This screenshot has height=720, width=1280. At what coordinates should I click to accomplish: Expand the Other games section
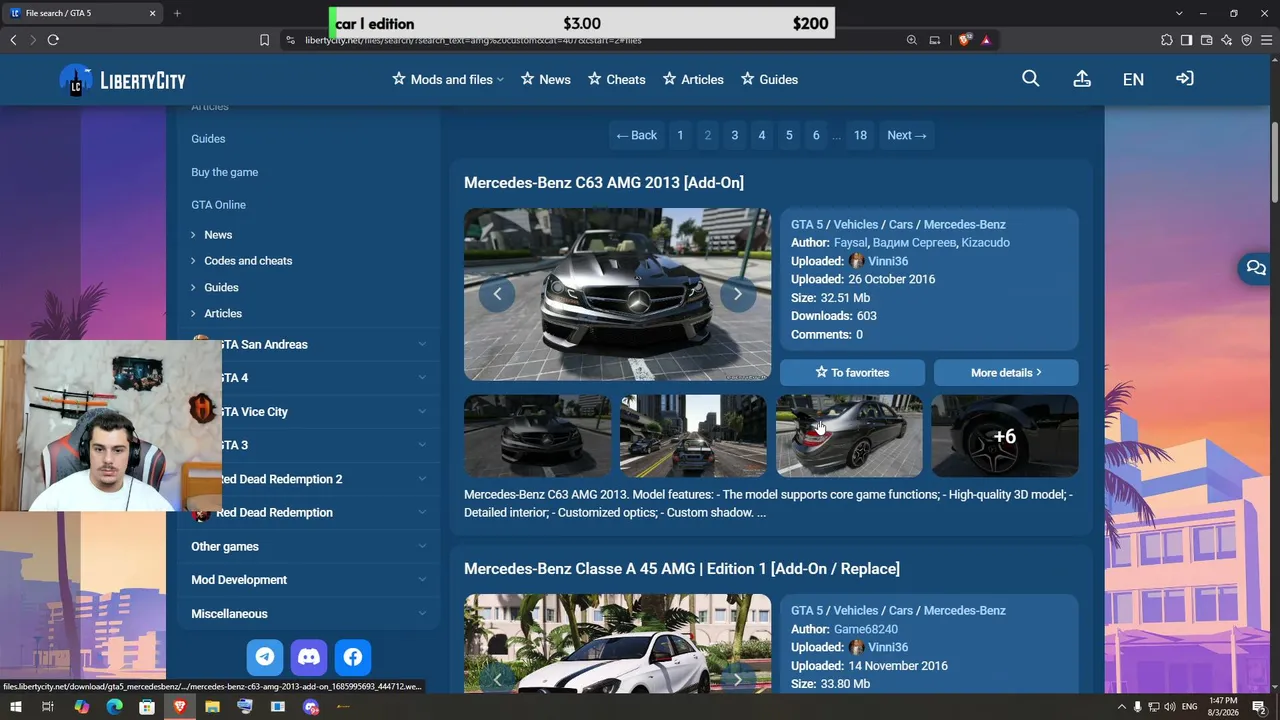[309, 546]
